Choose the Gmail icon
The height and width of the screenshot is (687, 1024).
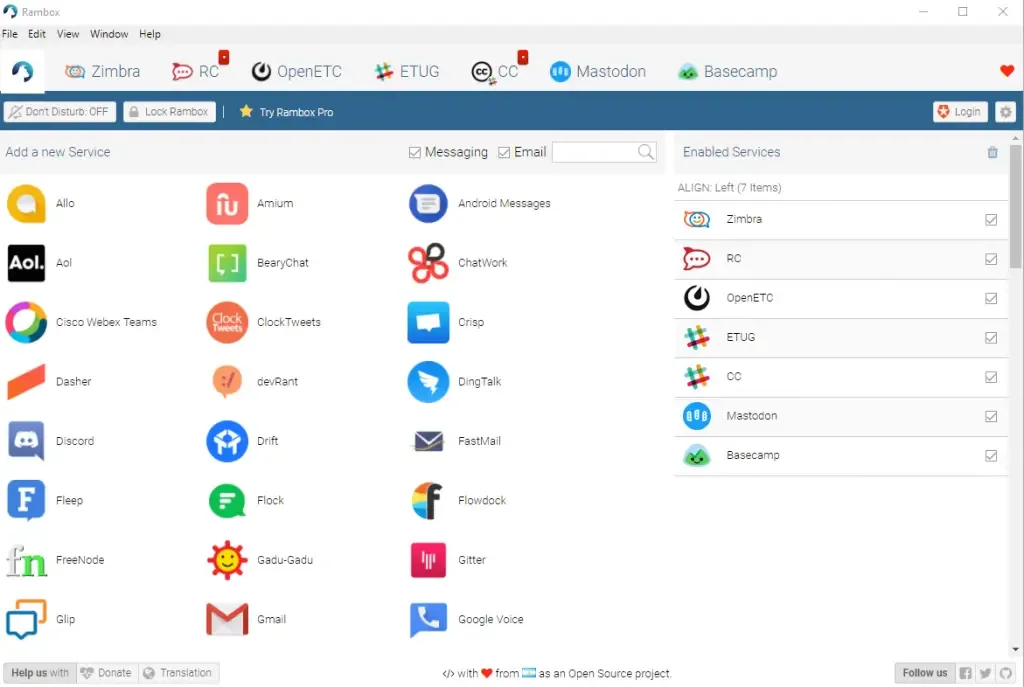point(227,620)
